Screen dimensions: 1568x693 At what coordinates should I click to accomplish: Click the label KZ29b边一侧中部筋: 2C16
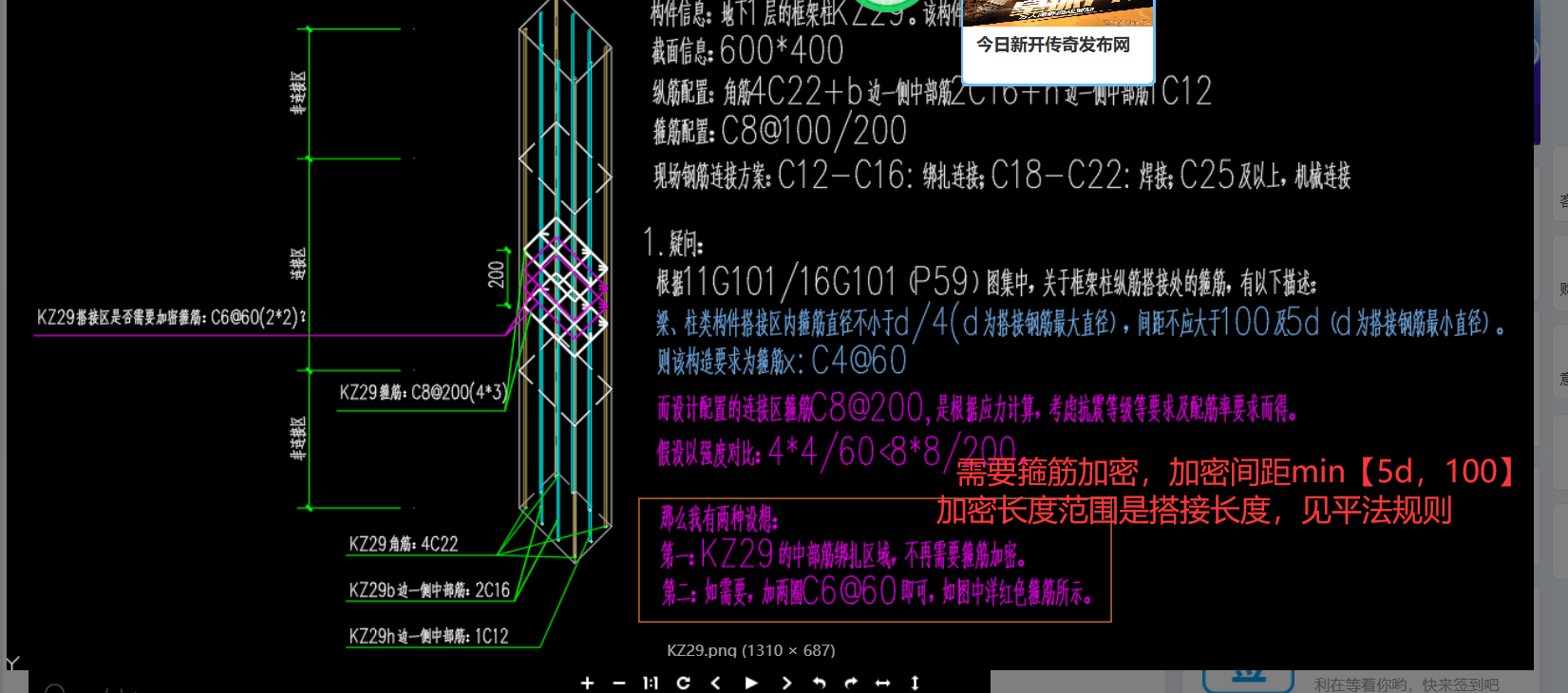(429, 590)
